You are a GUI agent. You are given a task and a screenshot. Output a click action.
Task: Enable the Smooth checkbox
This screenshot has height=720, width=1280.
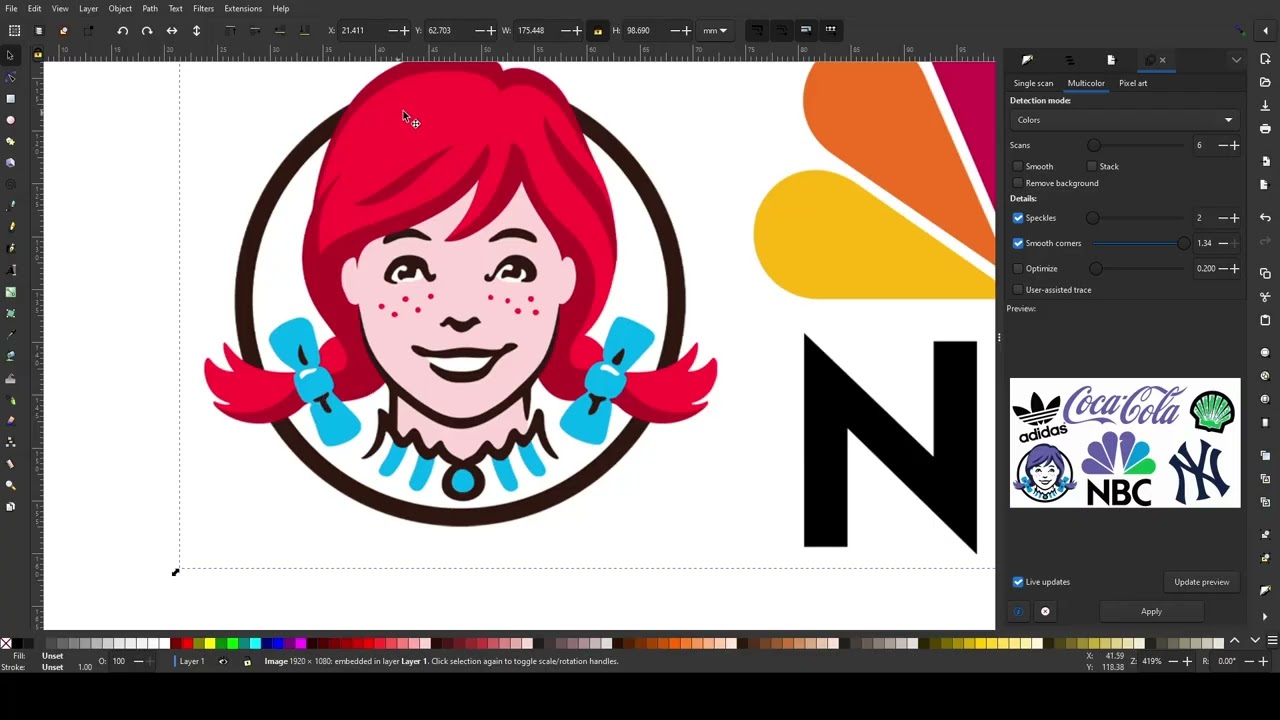(1018, 166)
